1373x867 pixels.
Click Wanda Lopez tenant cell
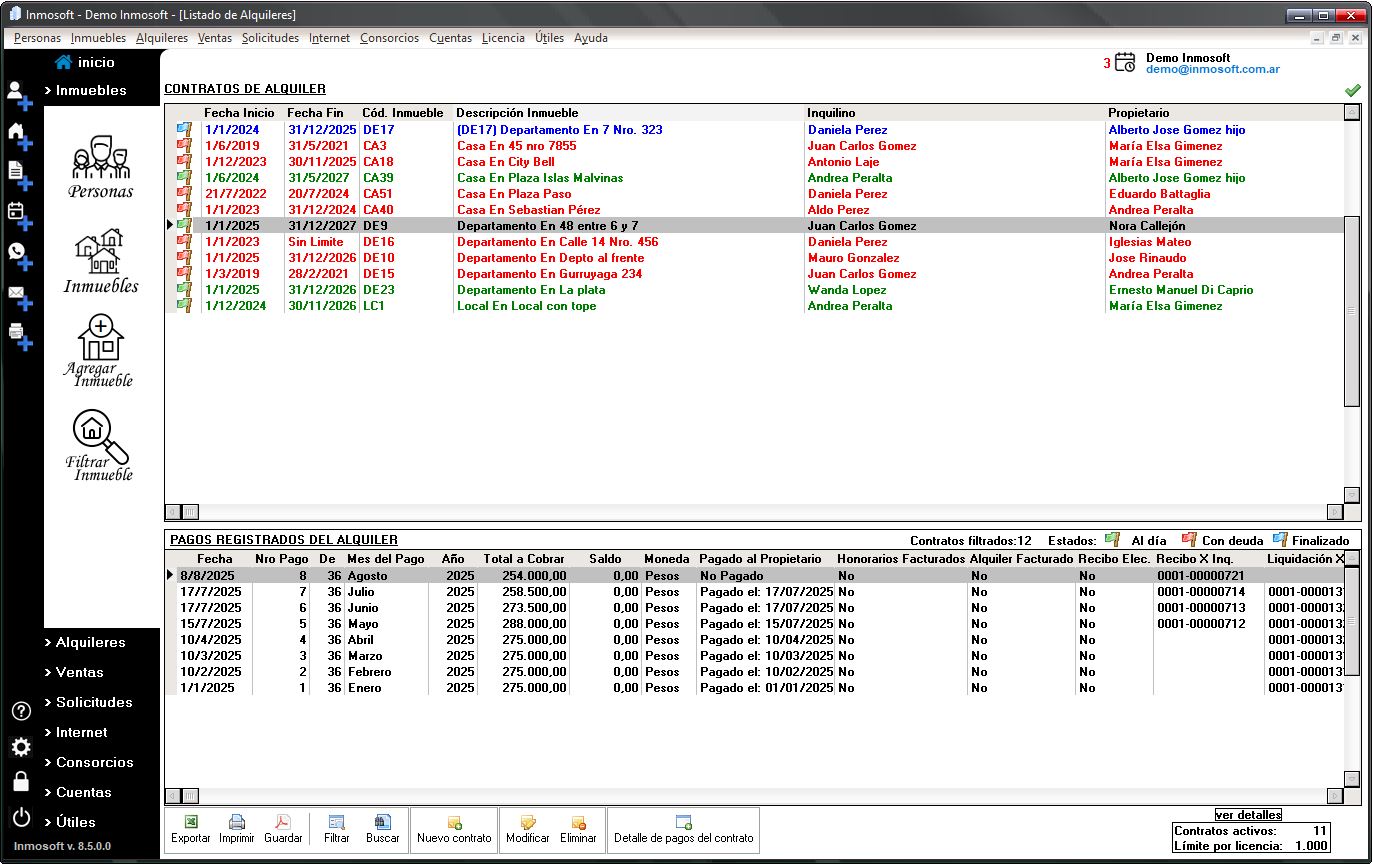[x=847, y=290]
